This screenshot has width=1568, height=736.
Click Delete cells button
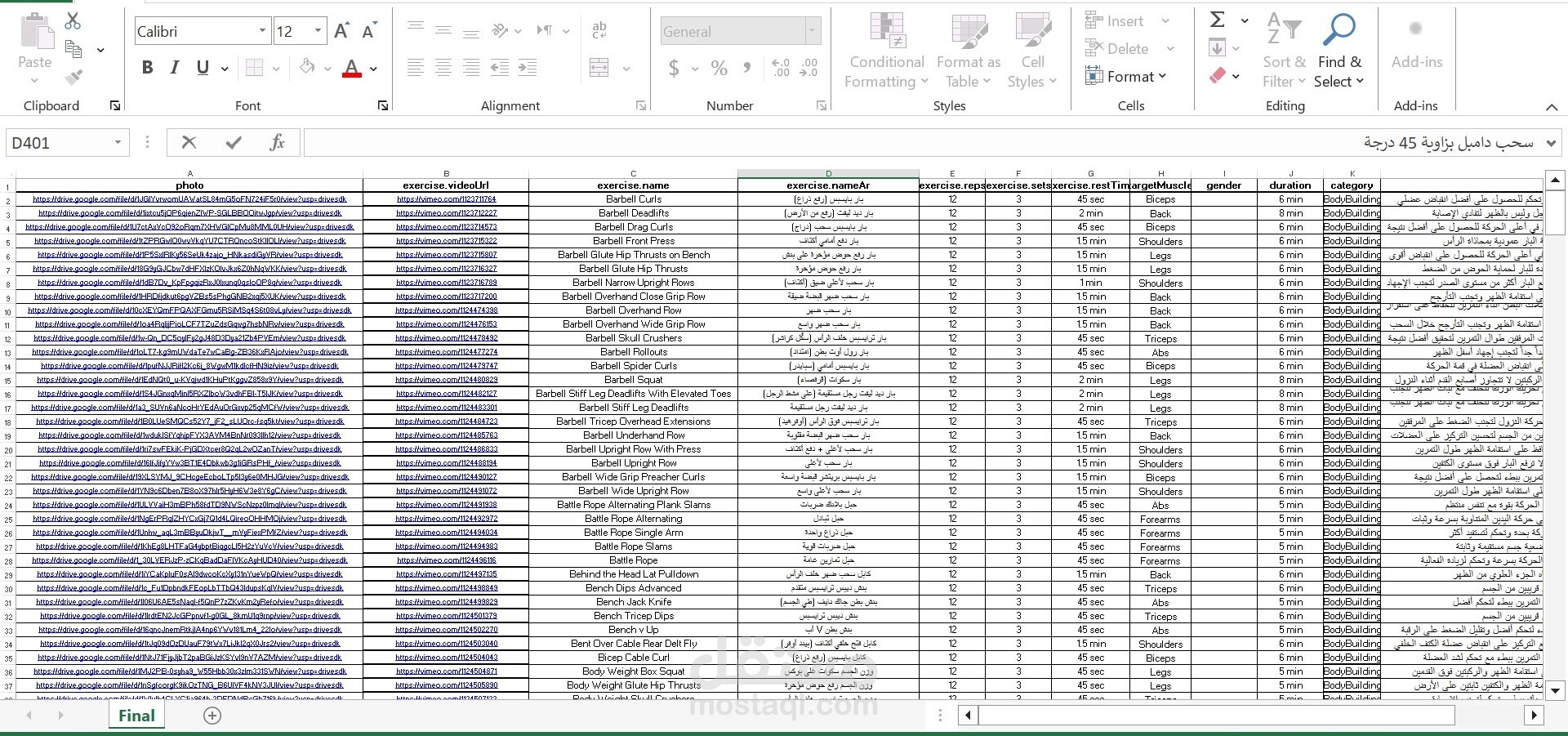(1116, 49)
